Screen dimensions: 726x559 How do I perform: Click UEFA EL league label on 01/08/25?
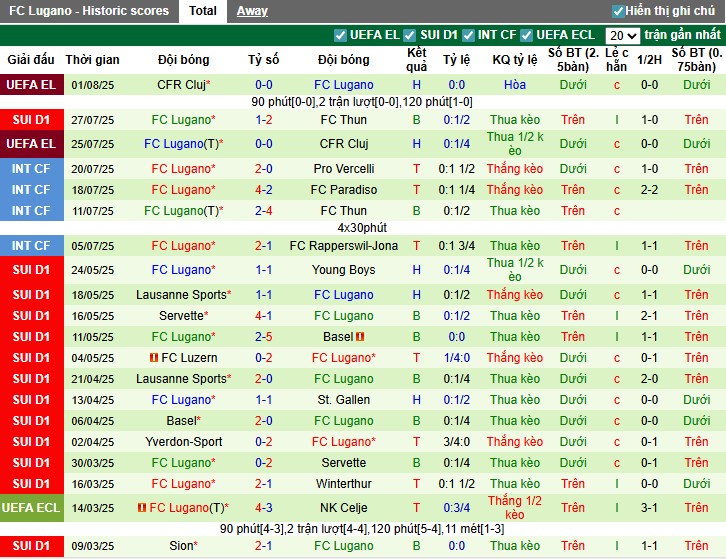[31, 85]
